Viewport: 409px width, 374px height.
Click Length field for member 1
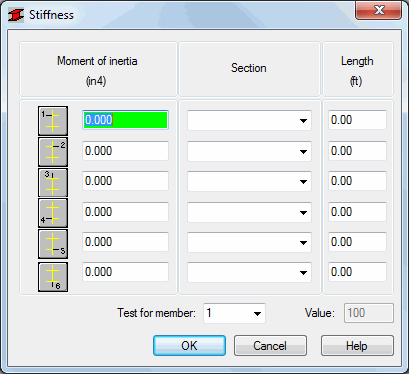(357, 120)
